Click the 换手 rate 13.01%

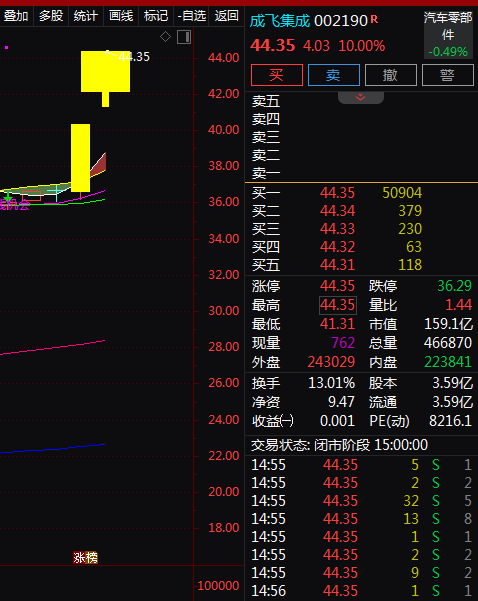click(332, 383)
